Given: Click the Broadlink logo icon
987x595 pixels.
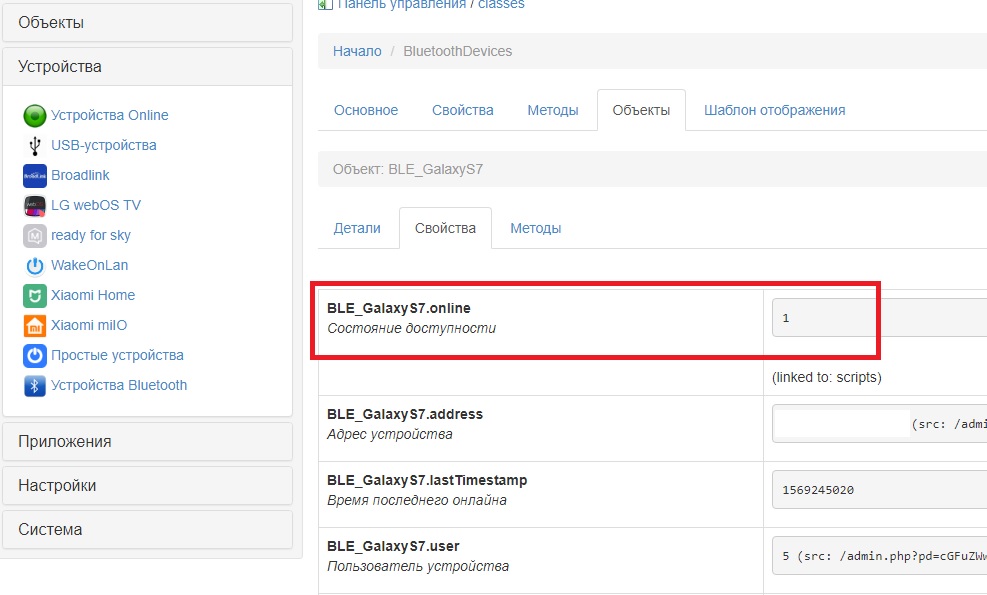Looking at the screenshot, I should pyautogui.click(x=35, y=176).
